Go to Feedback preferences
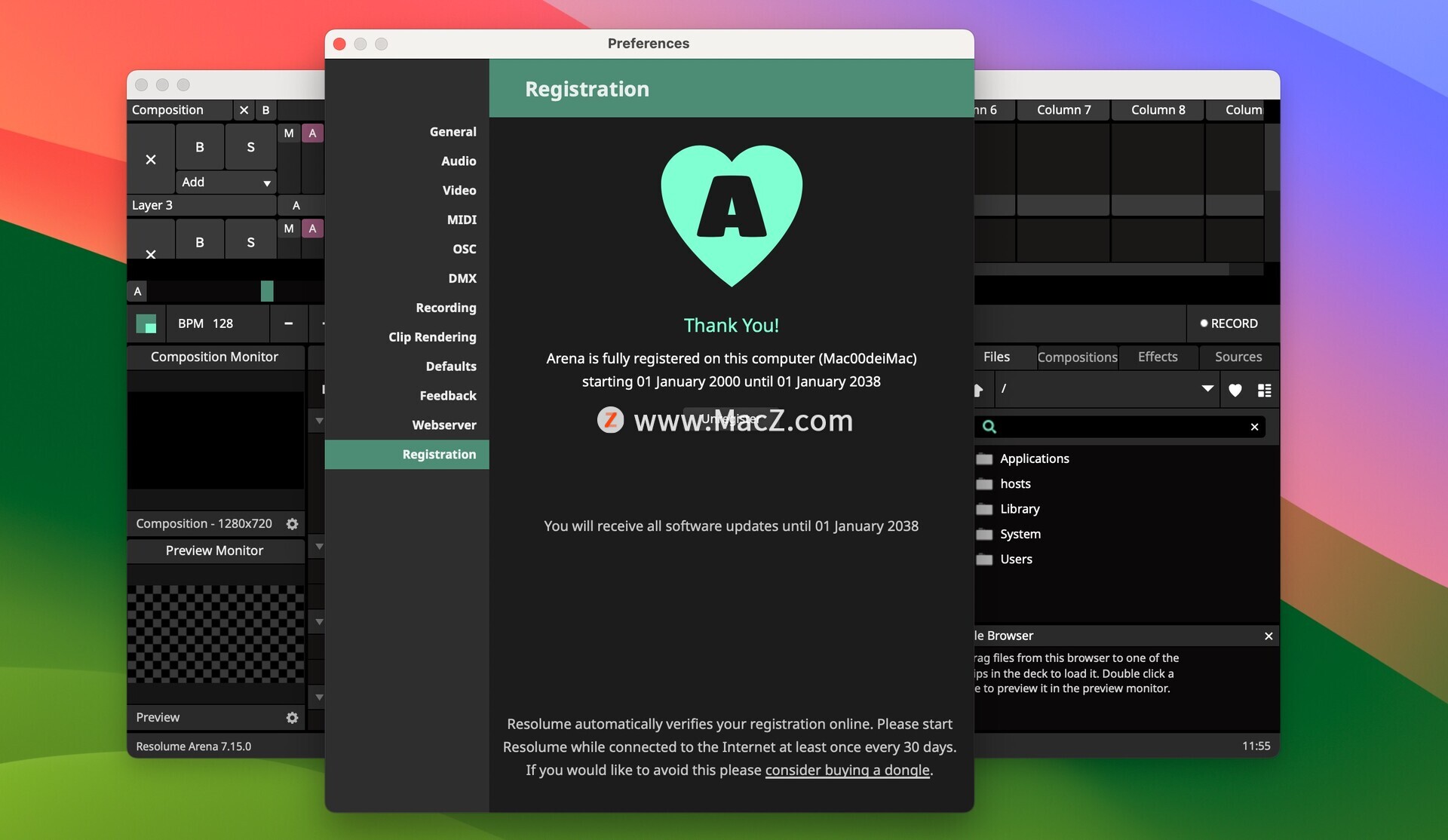This screenshot has height=840, width=1448. tap(448, 396)
